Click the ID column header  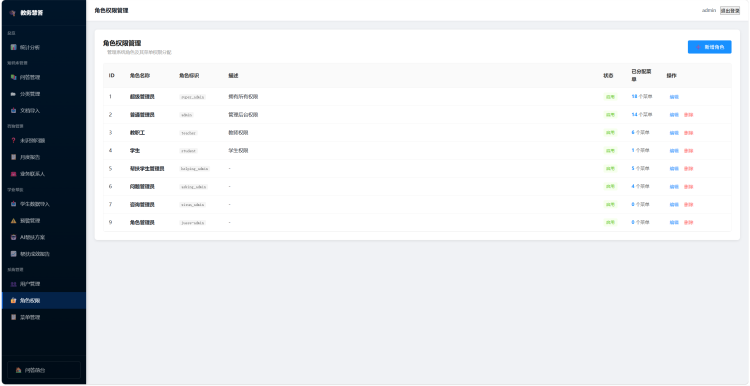click(x=111, y=76)
